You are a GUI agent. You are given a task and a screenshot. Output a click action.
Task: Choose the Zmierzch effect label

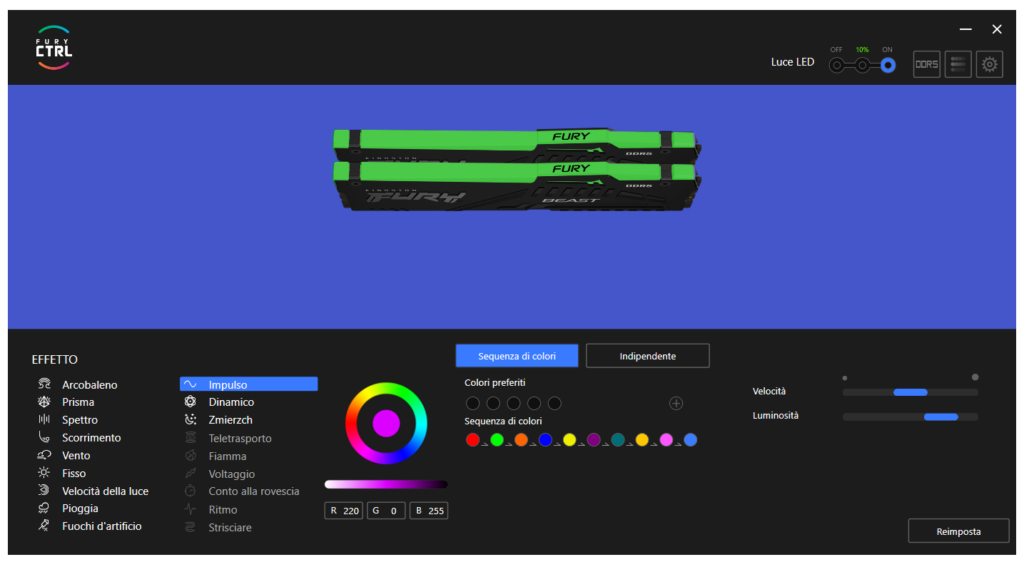230,420
